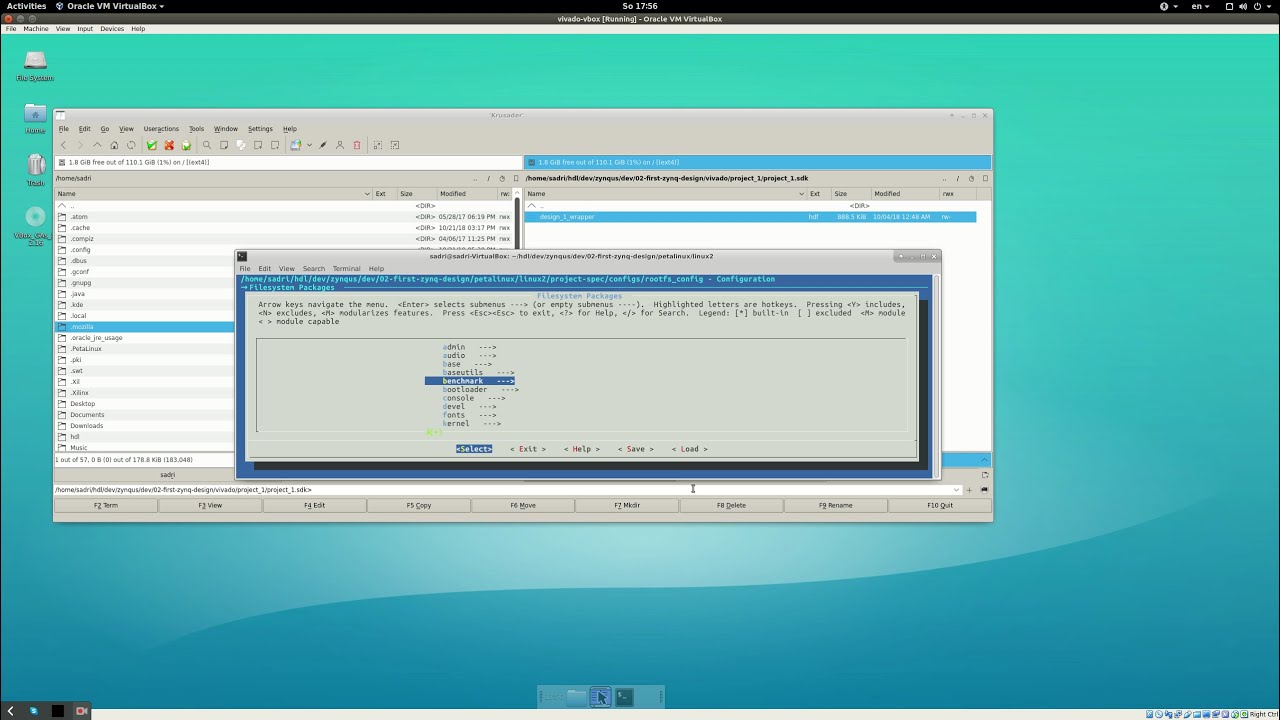The height and width of the screenshot is (720, 1280).
Task: Open File System desktop icon
Action: coord(35,66)
